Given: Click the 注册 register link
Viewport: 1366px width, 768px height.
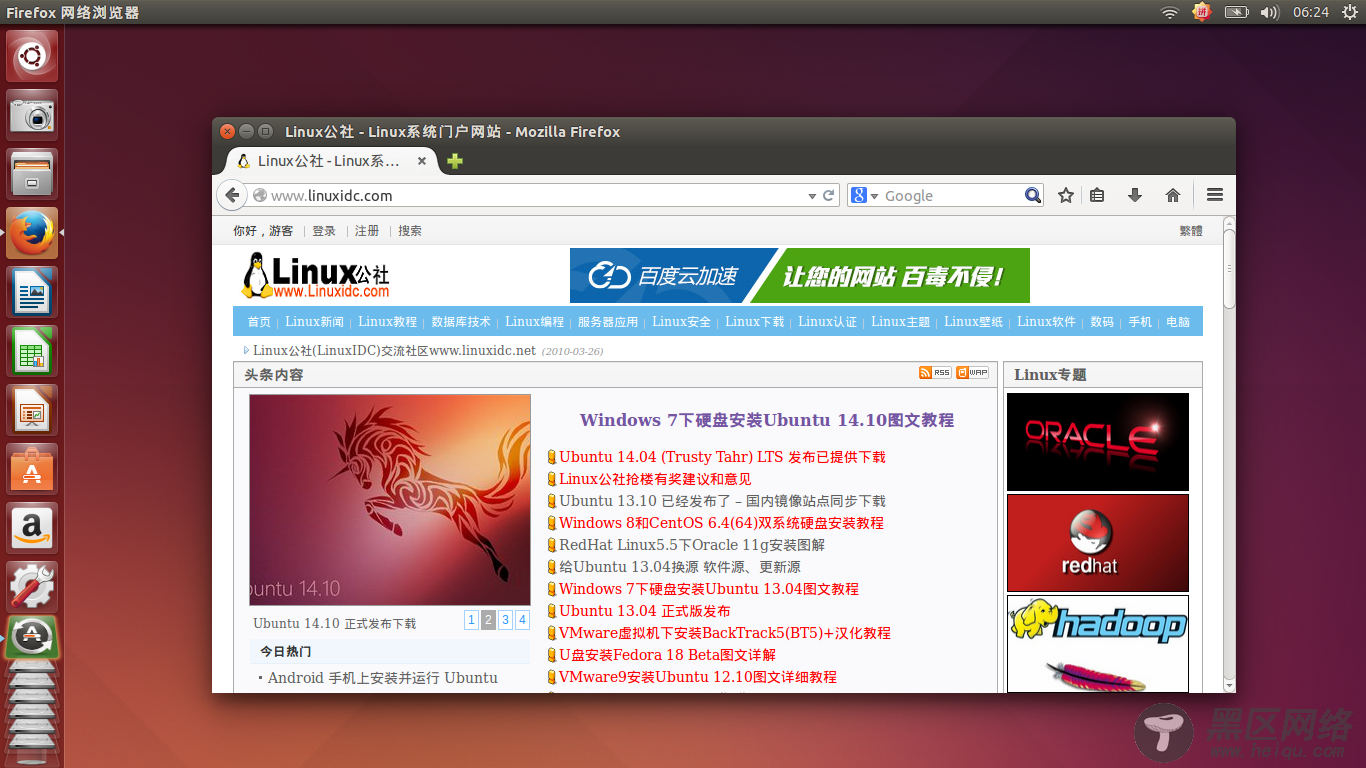Looking at the screenshot, I should click(367, 231).
